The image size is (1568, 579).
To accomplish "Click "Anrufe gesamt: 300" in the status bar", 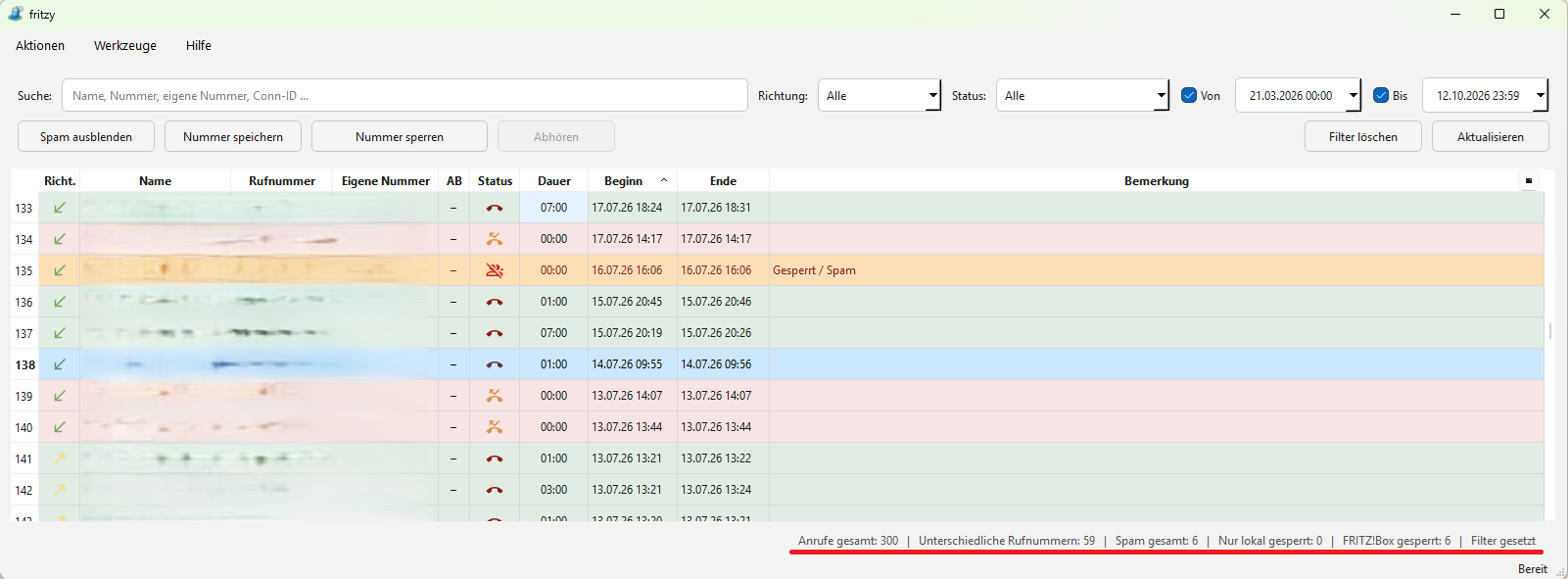I will pyautogui.click(x=848, y=541).
